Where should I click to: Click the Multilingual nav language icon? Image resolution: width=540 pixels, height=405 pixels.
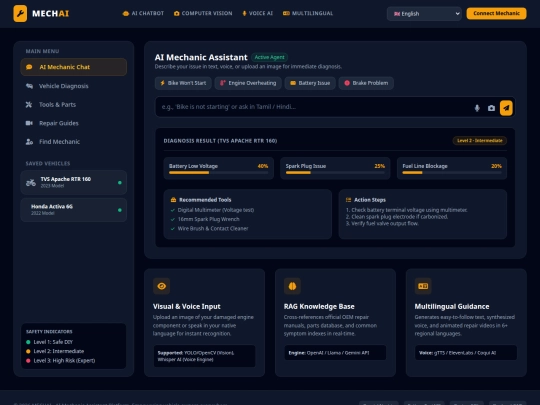tap(286, 13)
